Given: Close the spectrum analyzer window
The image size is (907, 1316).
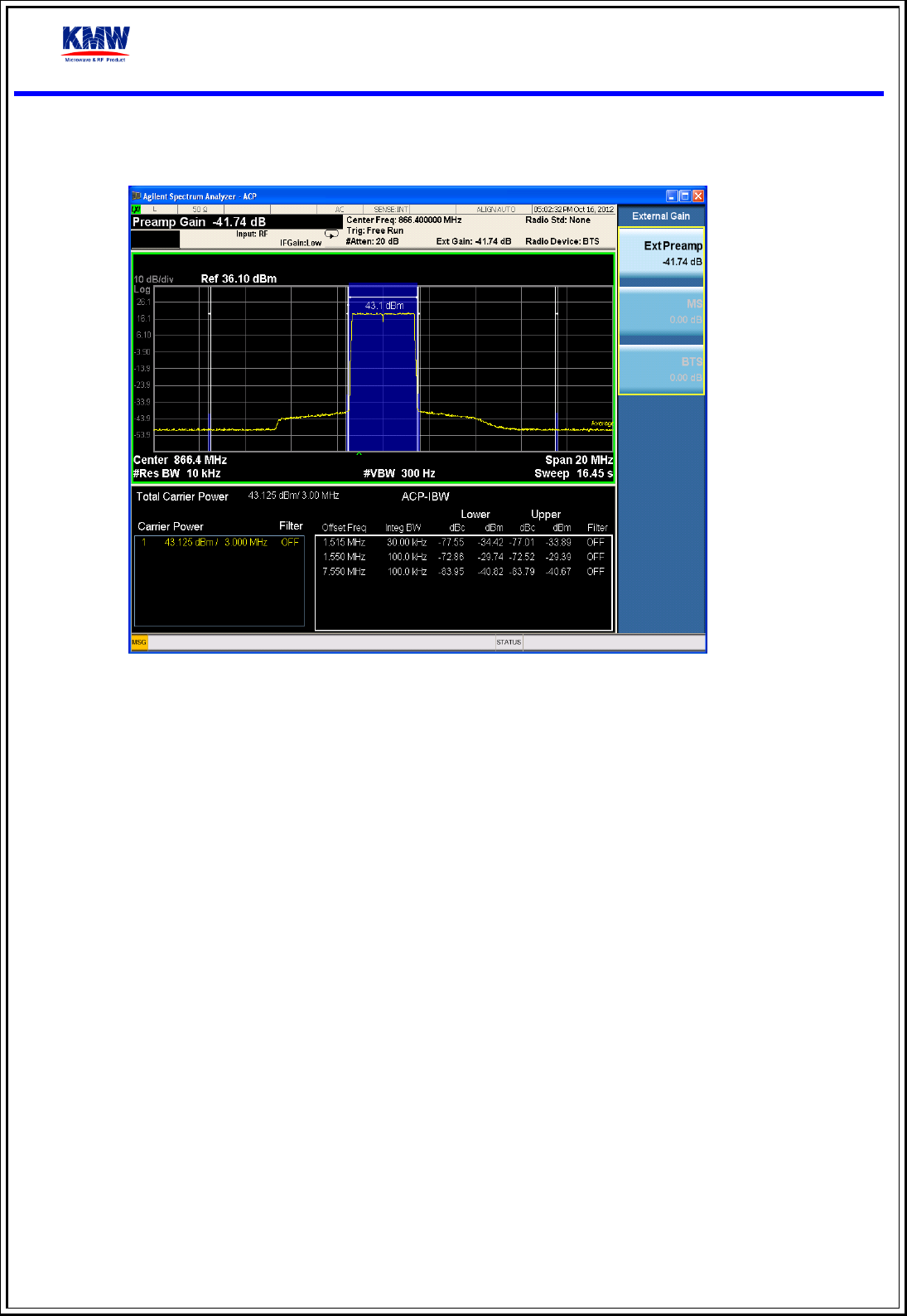Looking at the screenshot, I should click(698, 196).
